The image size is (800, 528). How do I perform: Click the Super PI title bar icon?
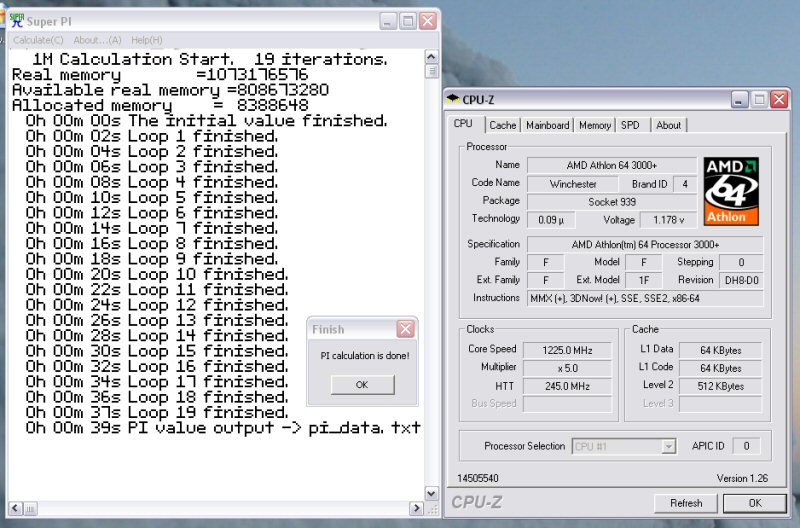click(x=17, y=20)
